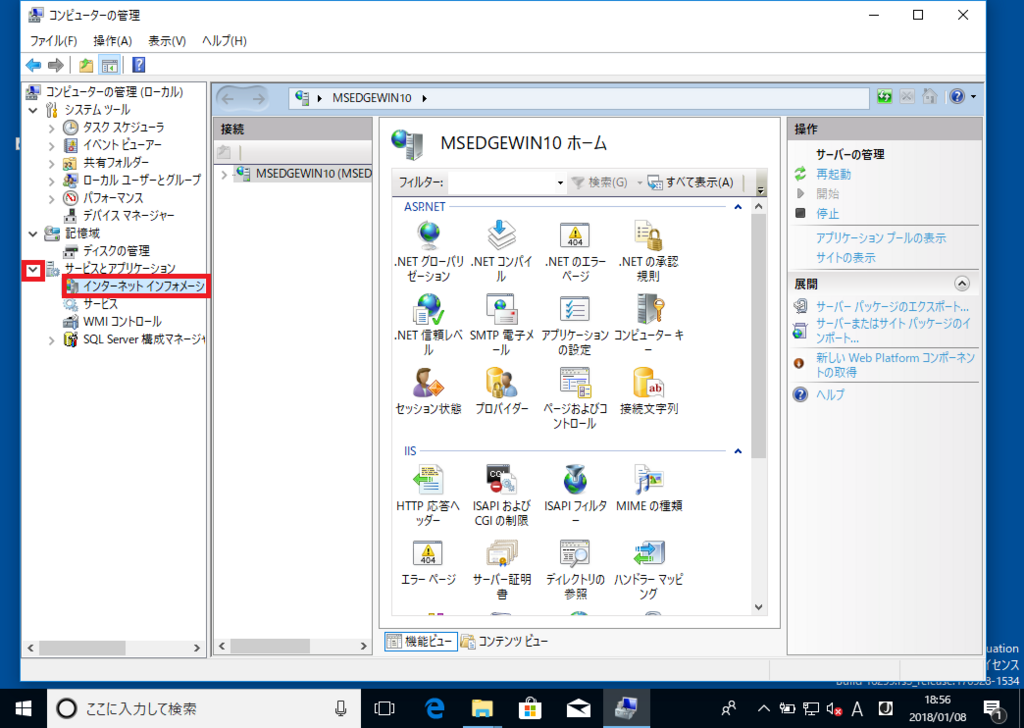
Task: Click ヘルプ link in actions pane
Action: tap(830, 394)
